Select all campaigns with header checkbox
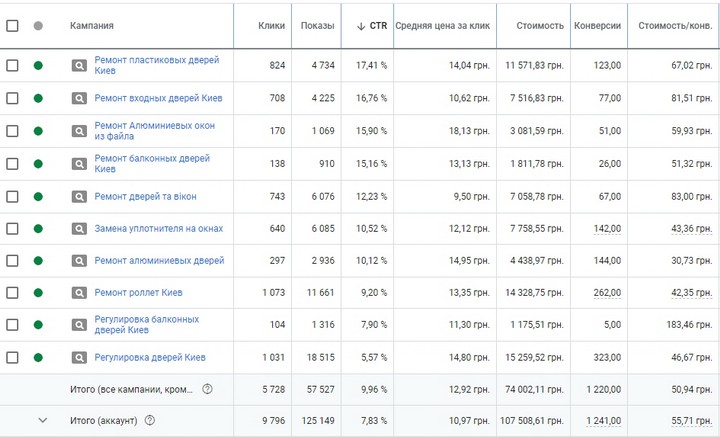This screenshot has width=720, height=437. point(12,26)
